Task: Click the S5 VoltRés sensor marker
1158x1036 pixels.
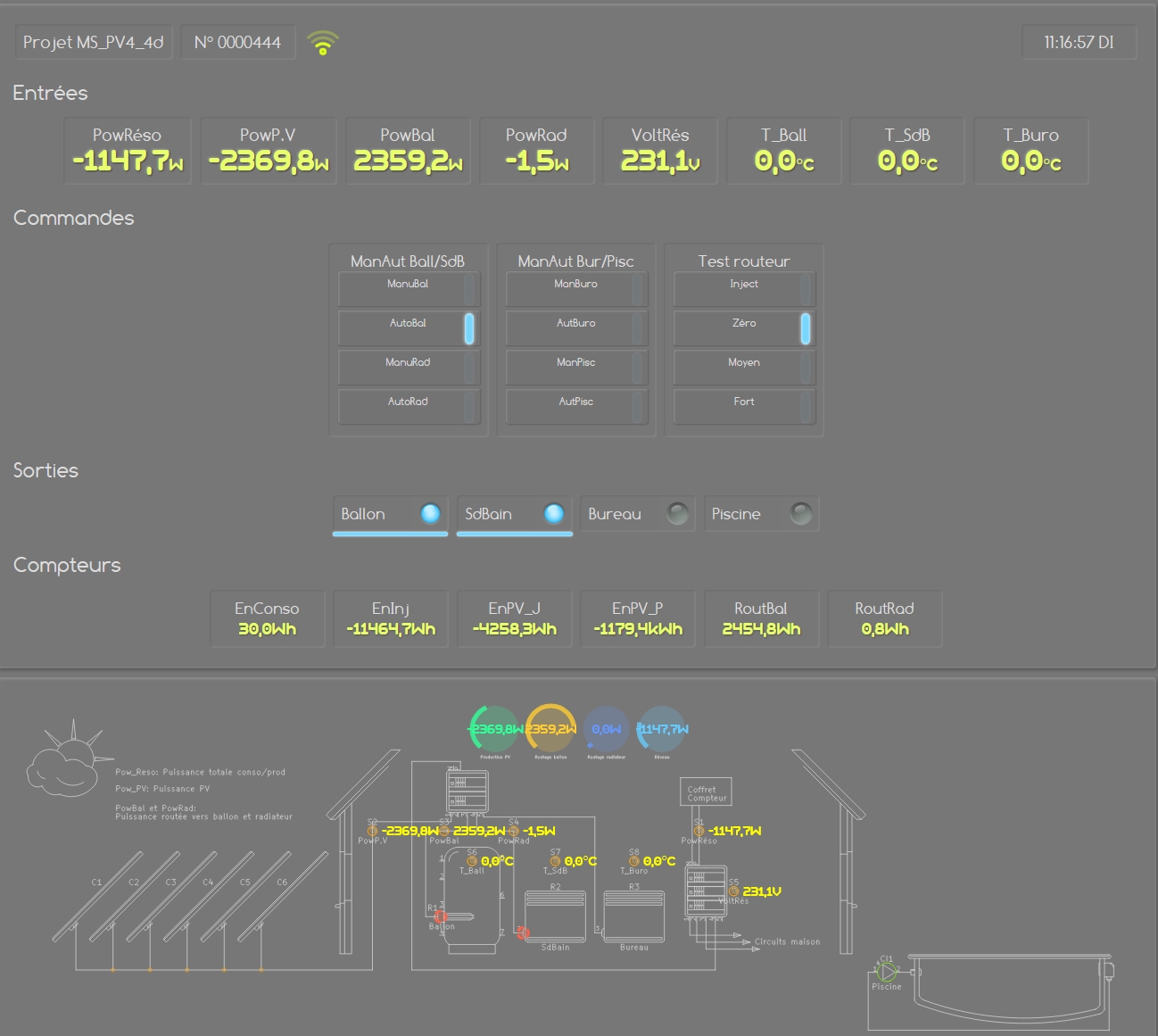Action: 733,891
